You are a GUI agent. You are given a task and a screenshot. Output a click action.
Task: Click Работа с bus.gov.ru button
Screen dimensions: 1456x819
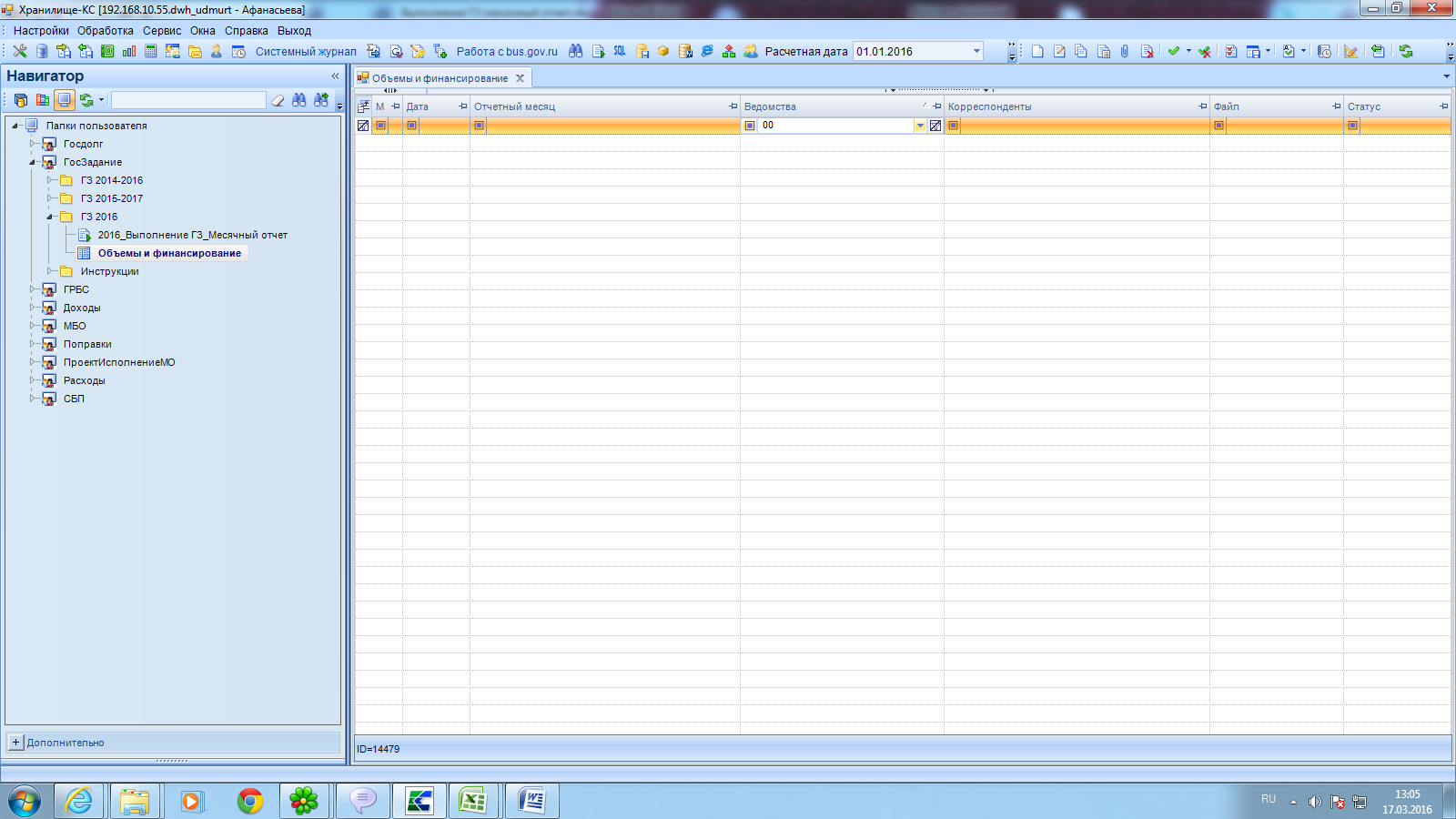(507, 52)
